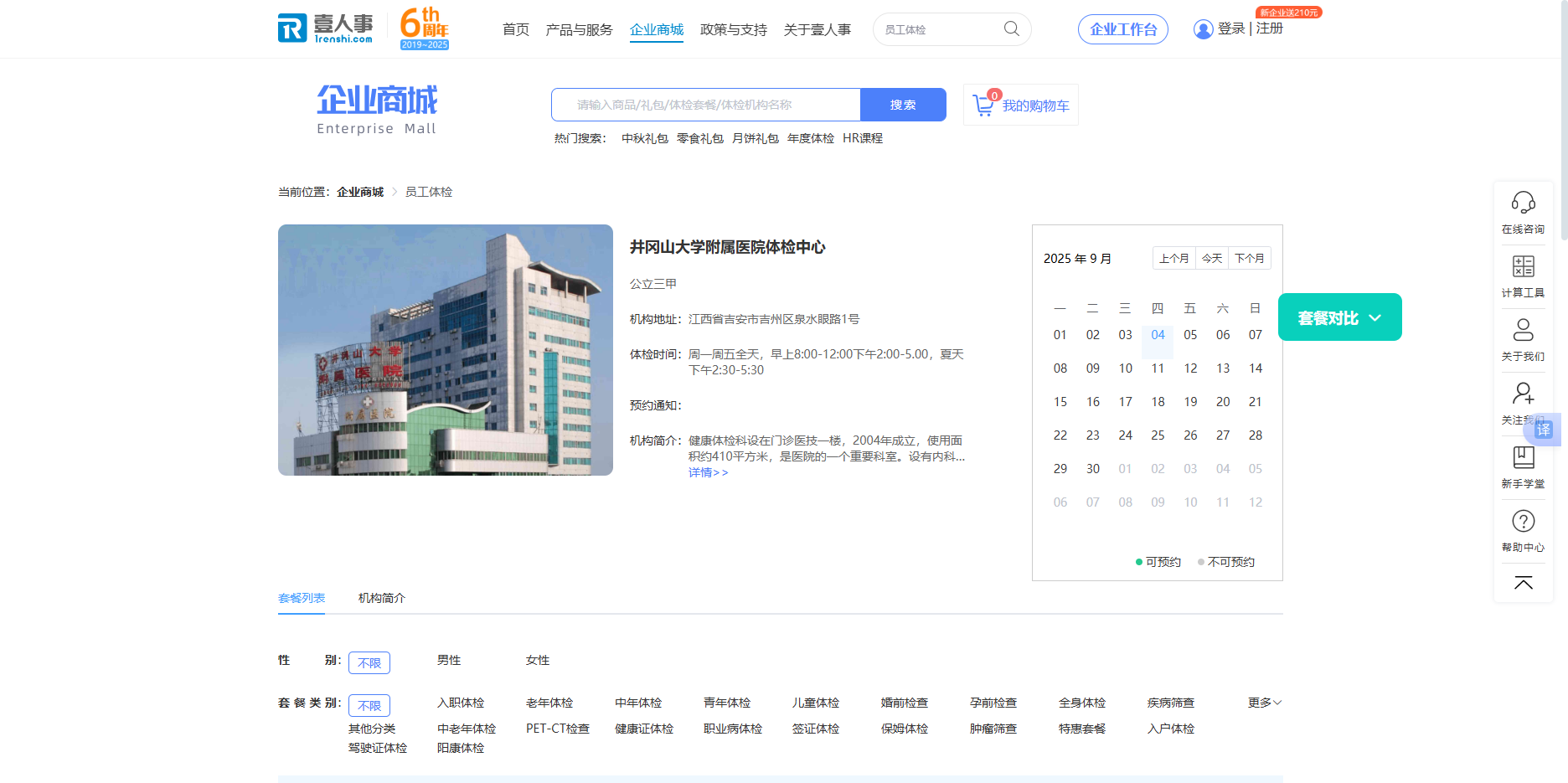The height and width of the screenshot is (783, 1568).
Task: Click the 企业工作台 button
Action: [x=1123, y=29]
